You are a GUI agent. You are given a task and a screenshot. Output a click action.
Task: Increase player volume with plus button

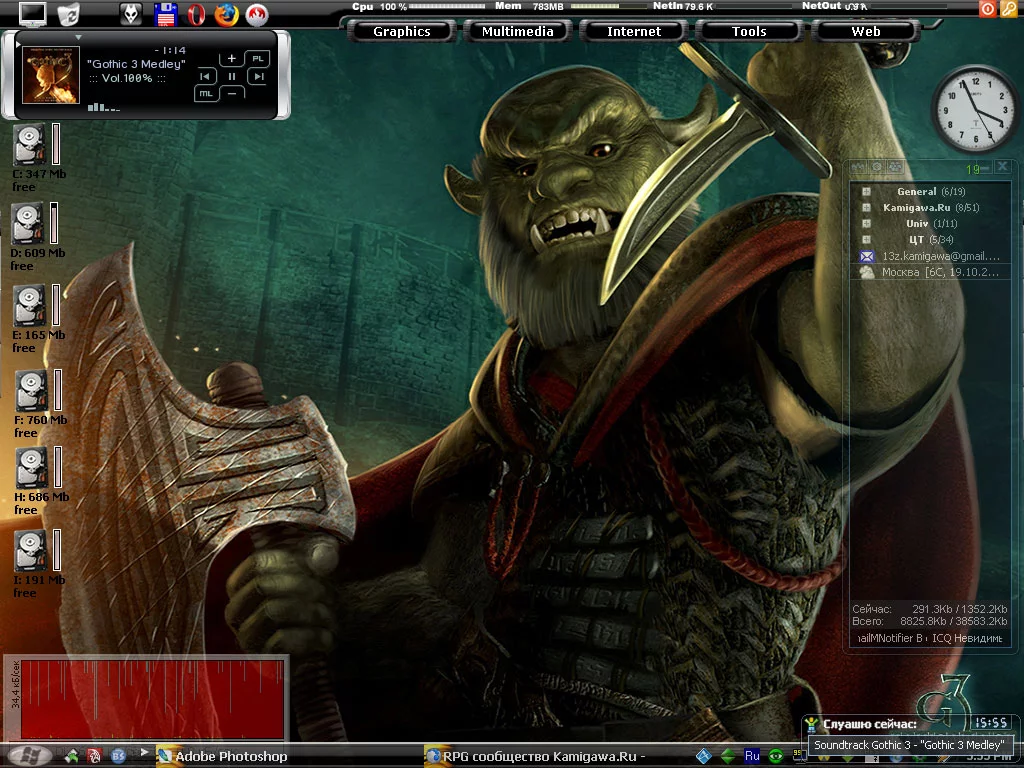pos(231,59)
